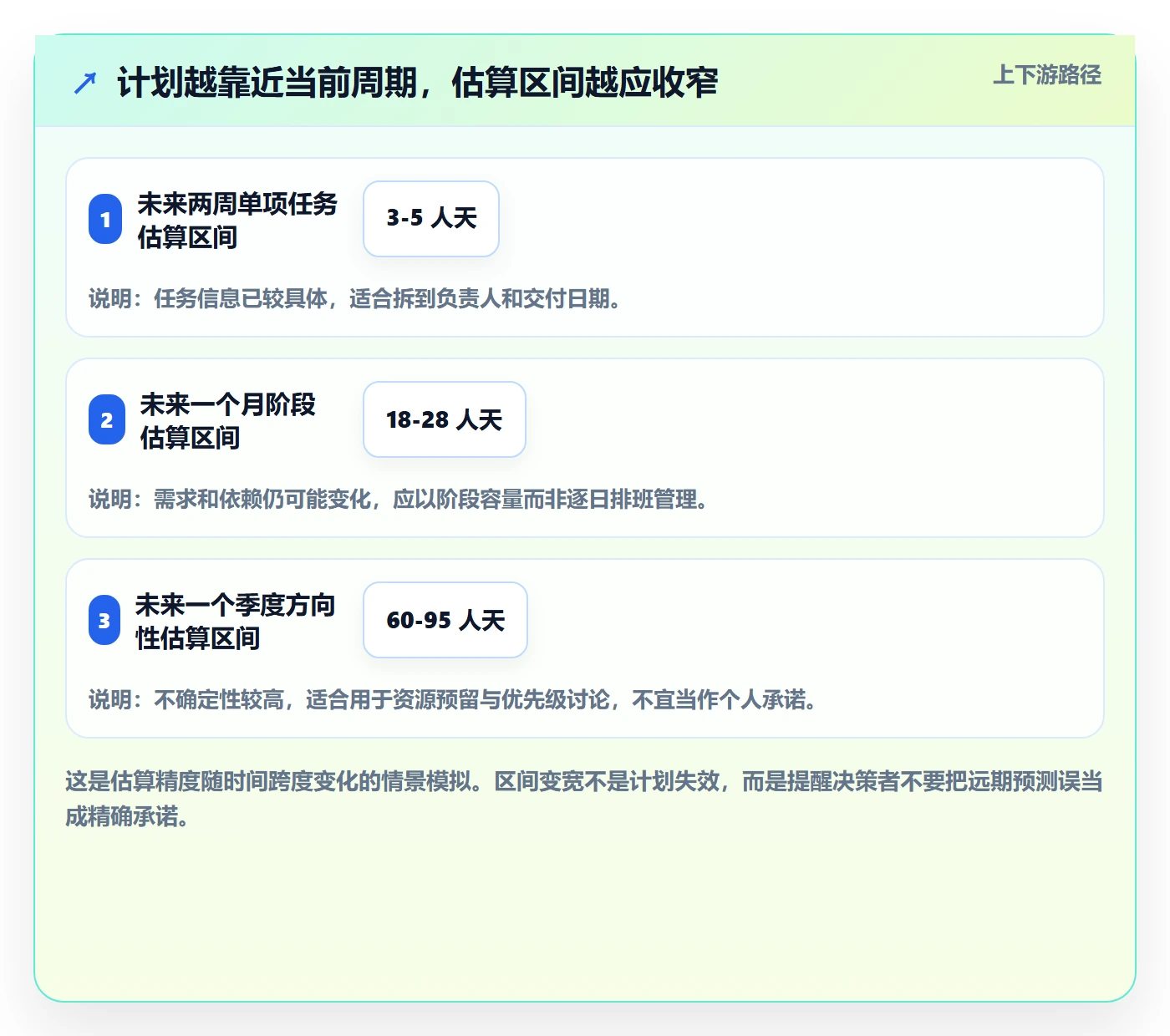Click the "3-5 人天" estimate box
This screenshot has height=1036, width=1170.
[x=431, y=219]
